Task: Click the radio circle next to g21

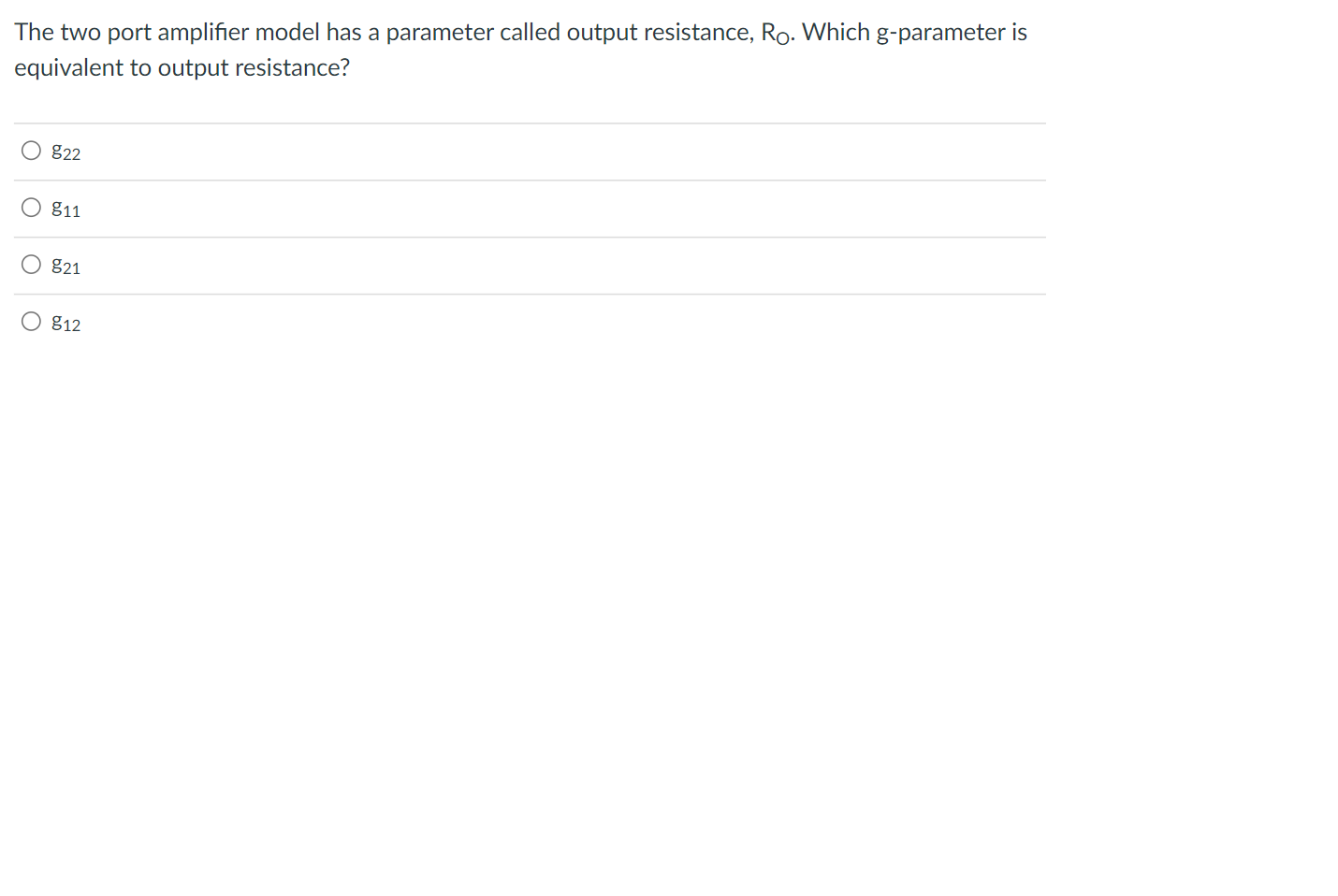Action: point(30,264)
